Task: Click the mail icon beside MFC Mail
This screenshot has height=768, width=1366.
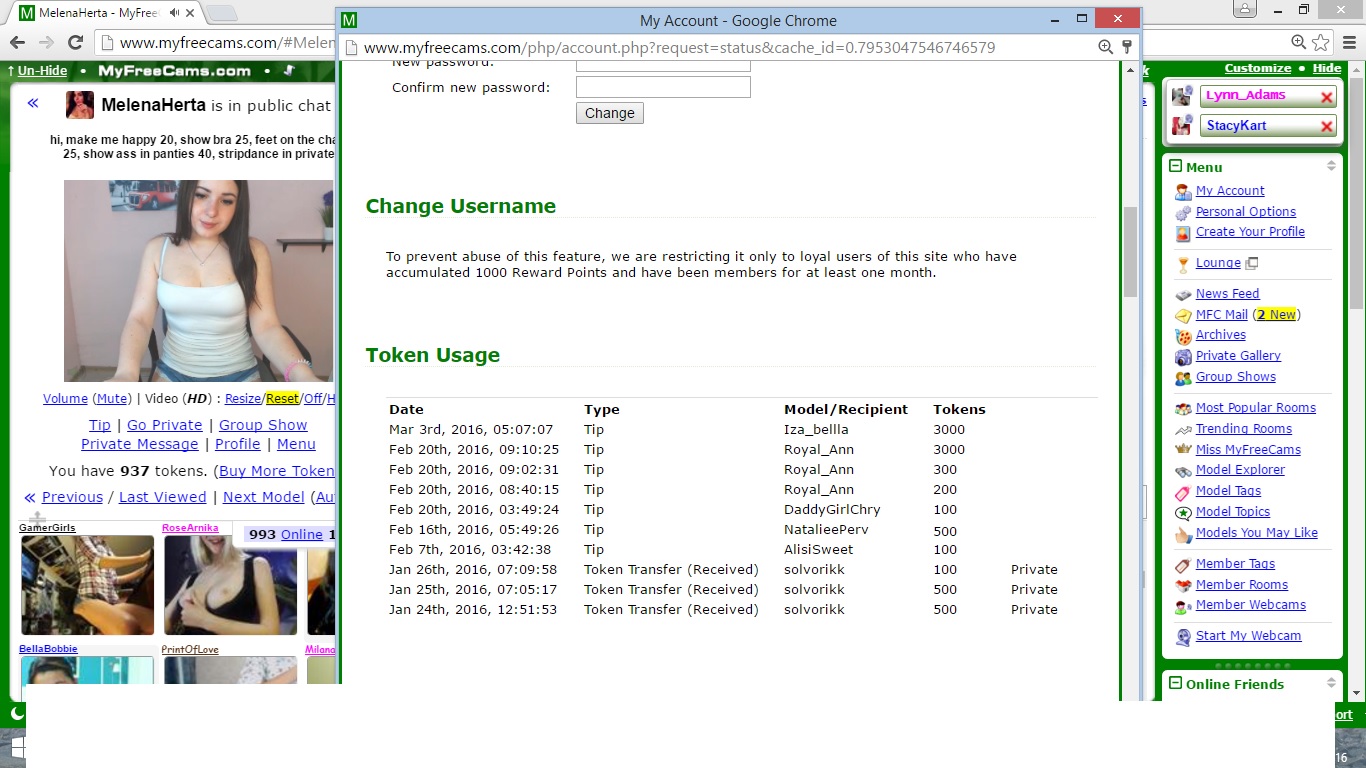Action: click(x=1183, y=315)
